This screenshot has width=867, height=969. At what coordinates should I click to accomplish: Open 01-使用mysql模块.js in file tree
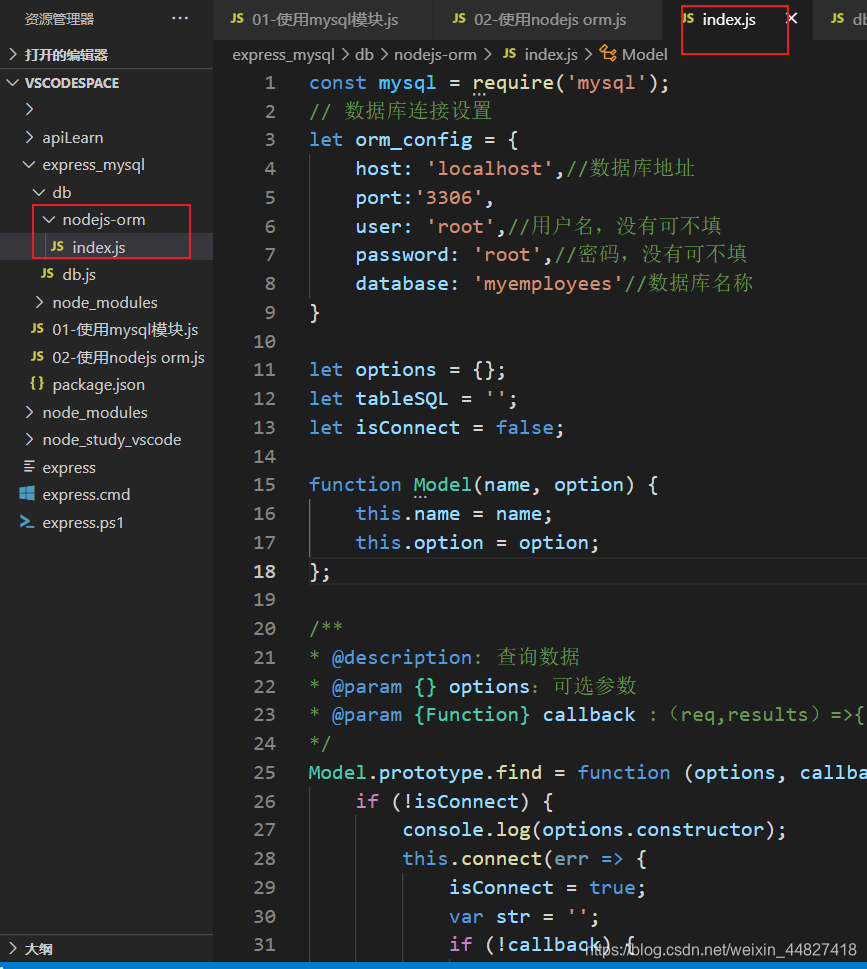[x=125, y=329]
